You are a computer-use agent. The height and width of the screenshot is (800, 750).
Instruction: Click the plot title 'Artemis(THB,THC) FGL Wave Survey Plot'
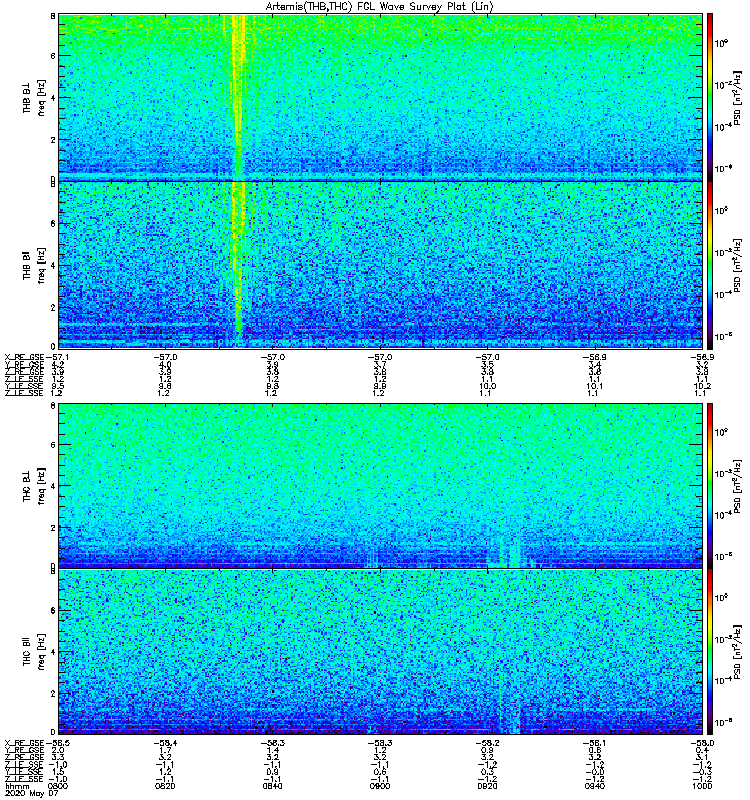point(380,6)
